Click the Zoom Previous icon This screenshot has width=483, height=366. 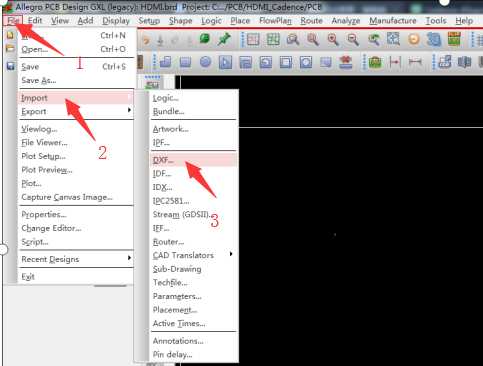coord(373,39)
